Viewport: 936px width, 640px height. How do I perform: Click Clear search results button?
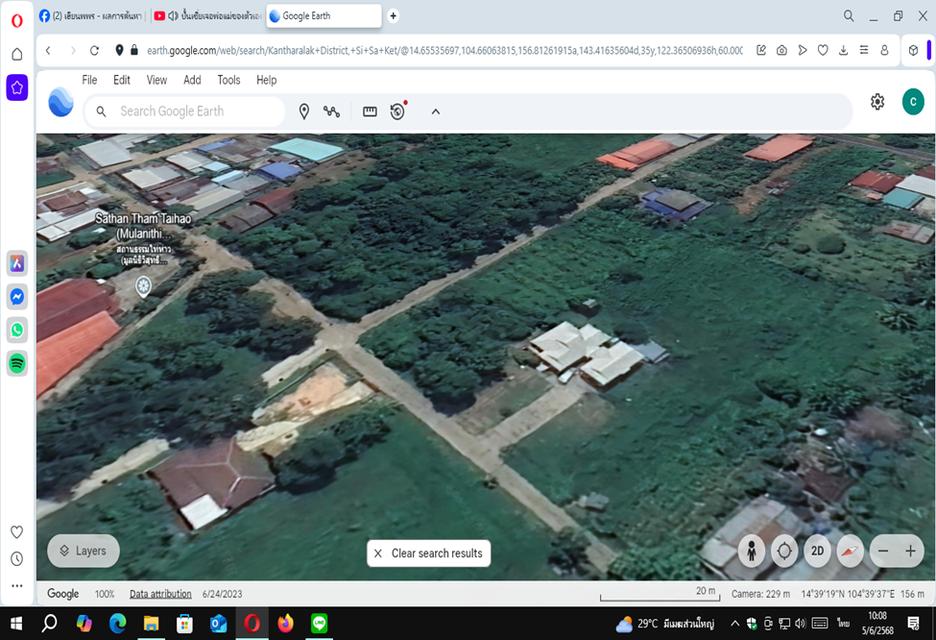tap(428, 553)
